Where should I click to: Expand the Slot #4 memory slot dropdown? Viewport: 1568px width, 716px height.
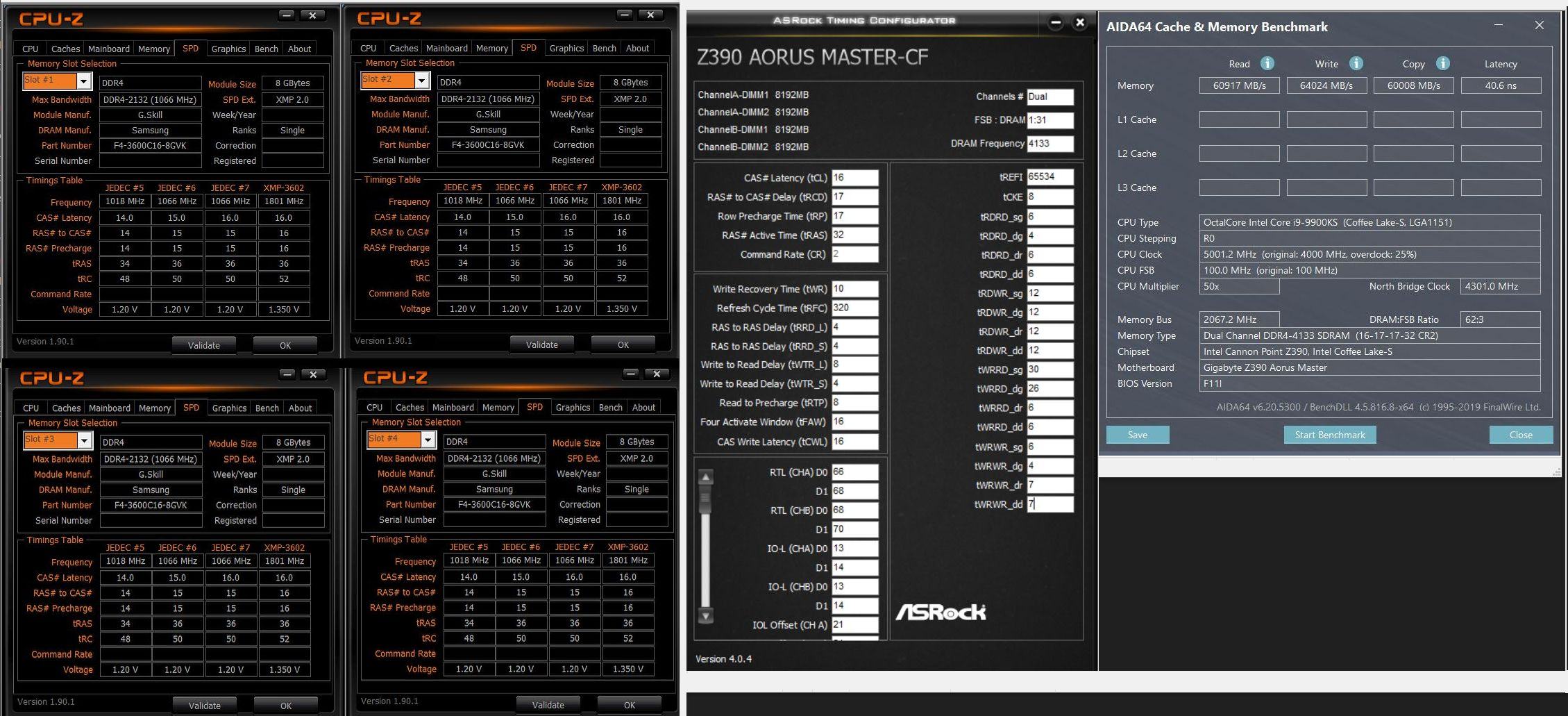[x=428, y=440]
